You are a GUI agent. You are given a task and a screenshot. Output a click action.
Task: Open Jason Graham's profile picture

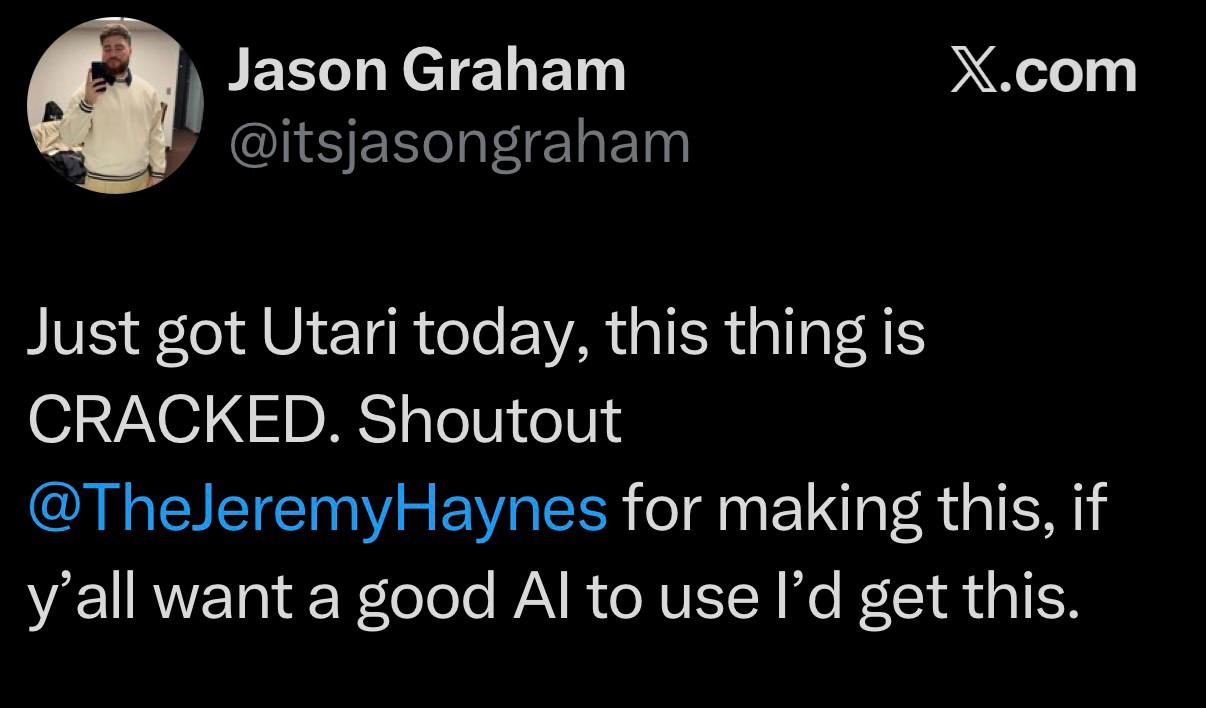point(116,104)
